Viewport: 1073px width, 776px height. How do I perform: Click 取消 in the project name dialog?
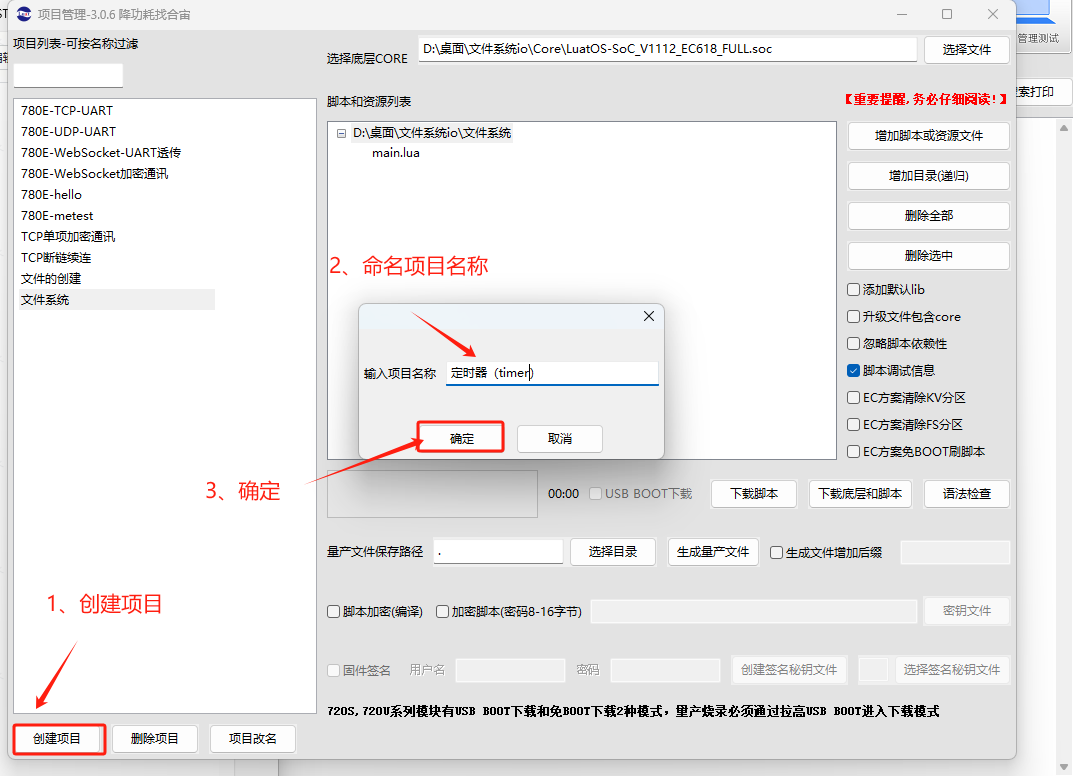click(560, 439)
